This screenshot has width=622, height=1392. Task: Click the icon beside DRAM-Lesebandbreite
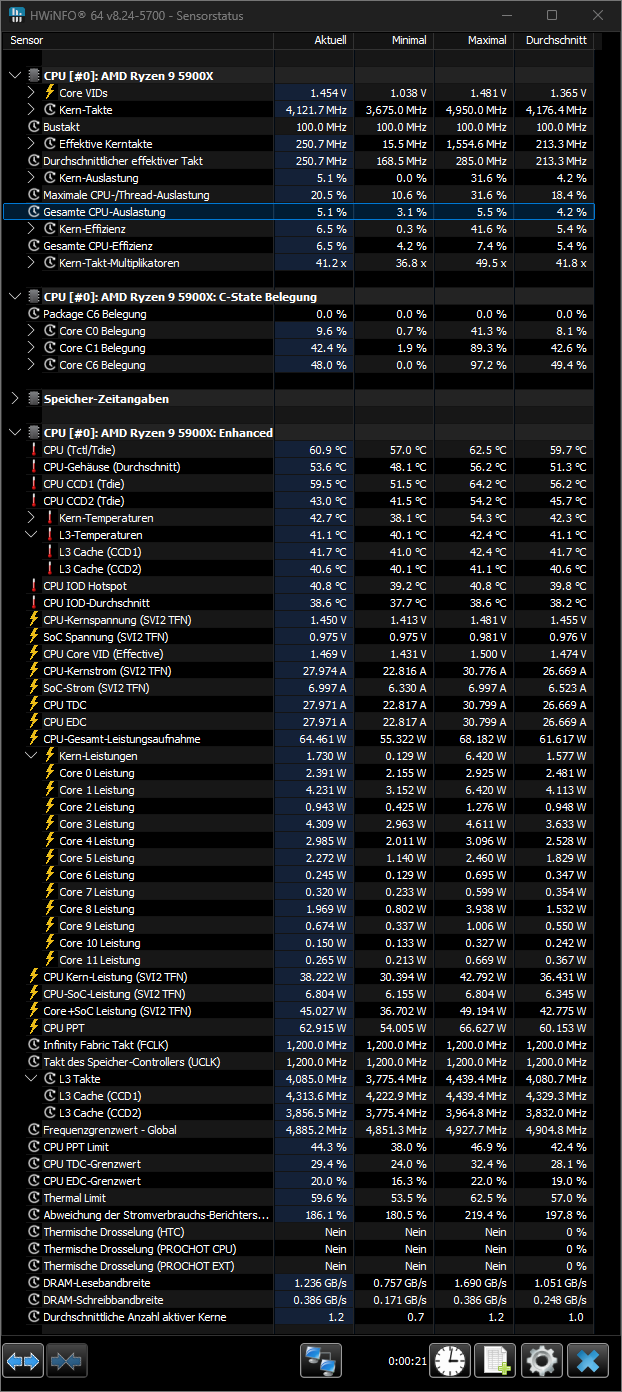(34, 1283)
